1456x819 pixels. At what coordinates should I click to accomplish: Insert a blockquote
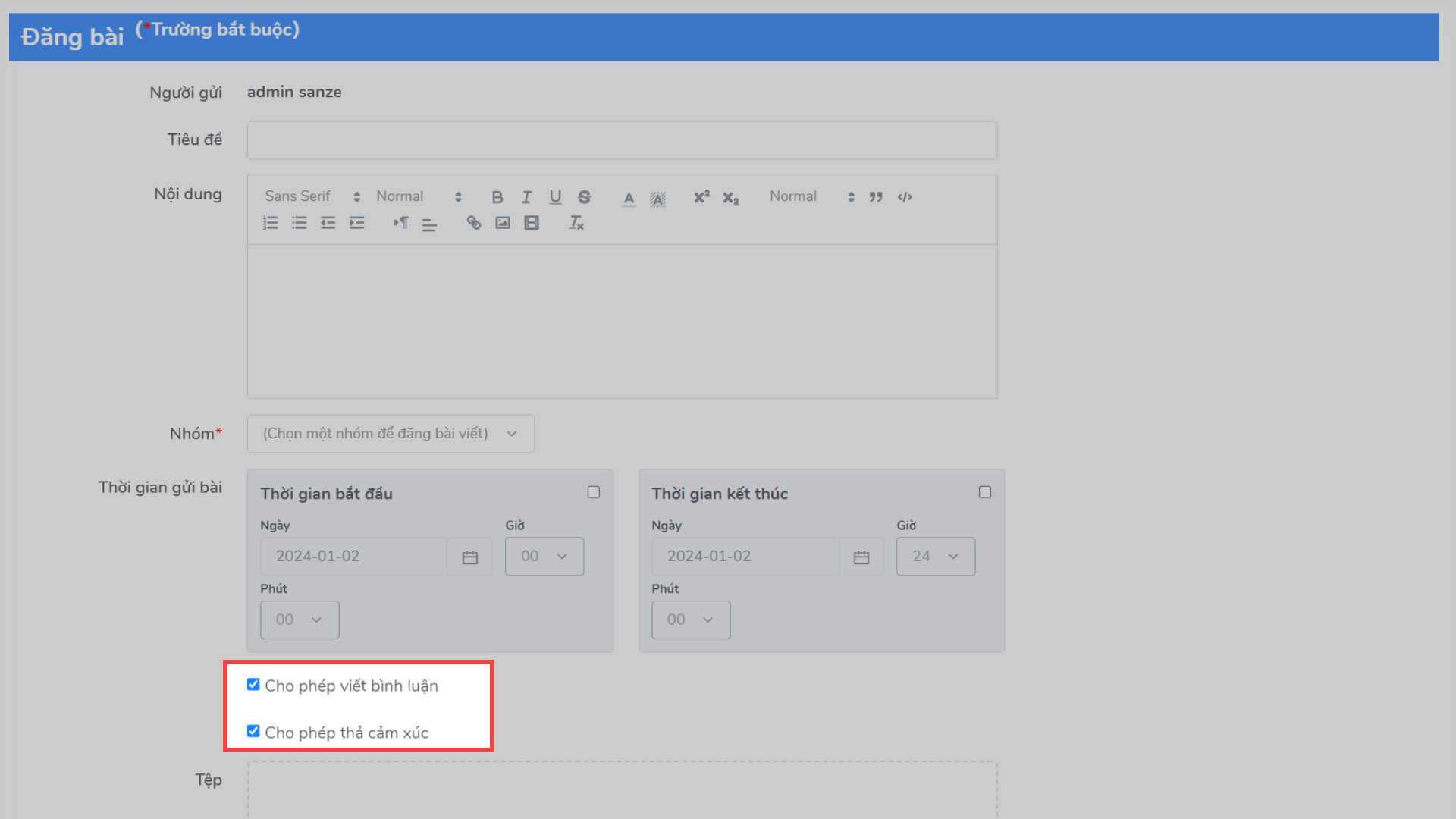coord(876,197)
